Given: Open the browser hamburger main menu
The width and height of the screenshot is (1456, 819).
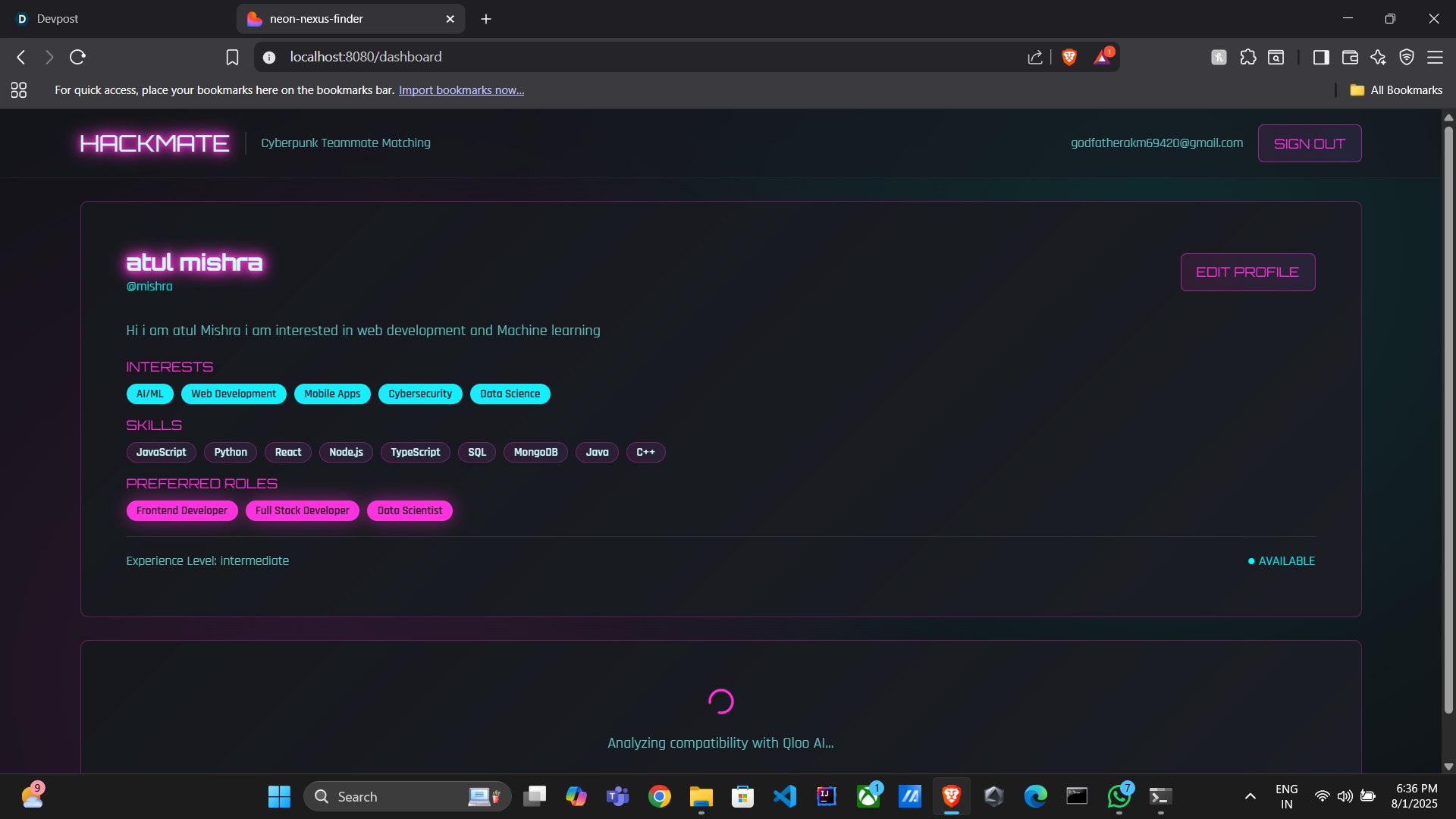Looking at the screenshot, I should click(x=1435, y=57).
